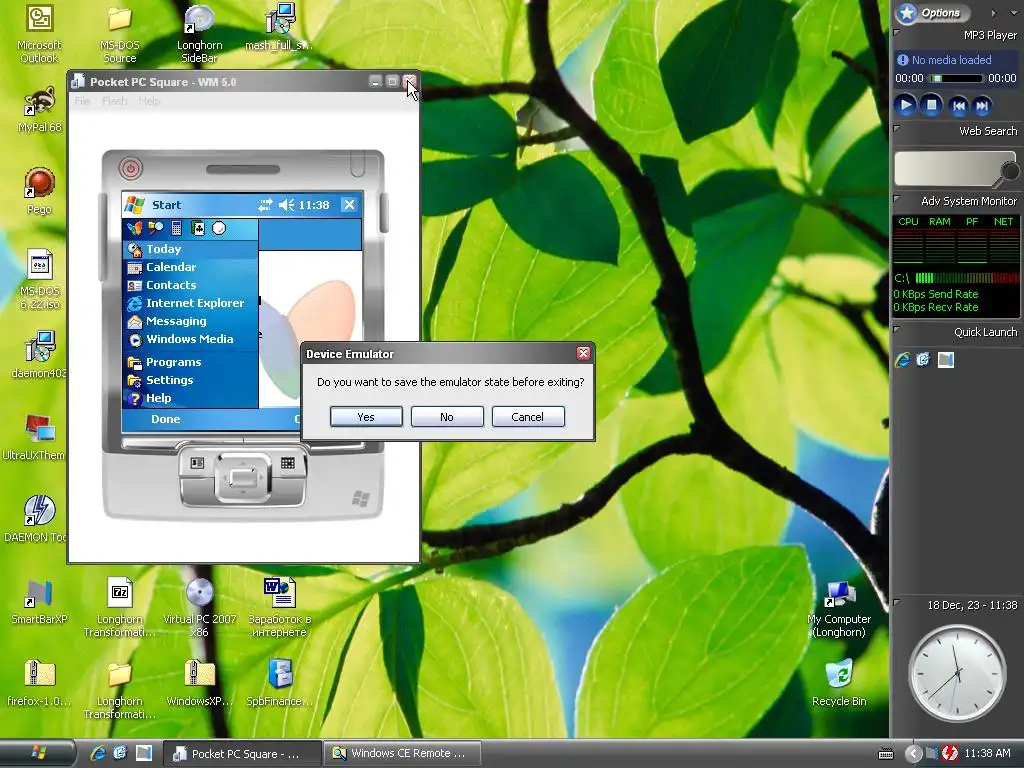Tap the MSN butterfly shortcut icon
Image resolution: width=1024 pixels, height=768 pixels.
135,228
